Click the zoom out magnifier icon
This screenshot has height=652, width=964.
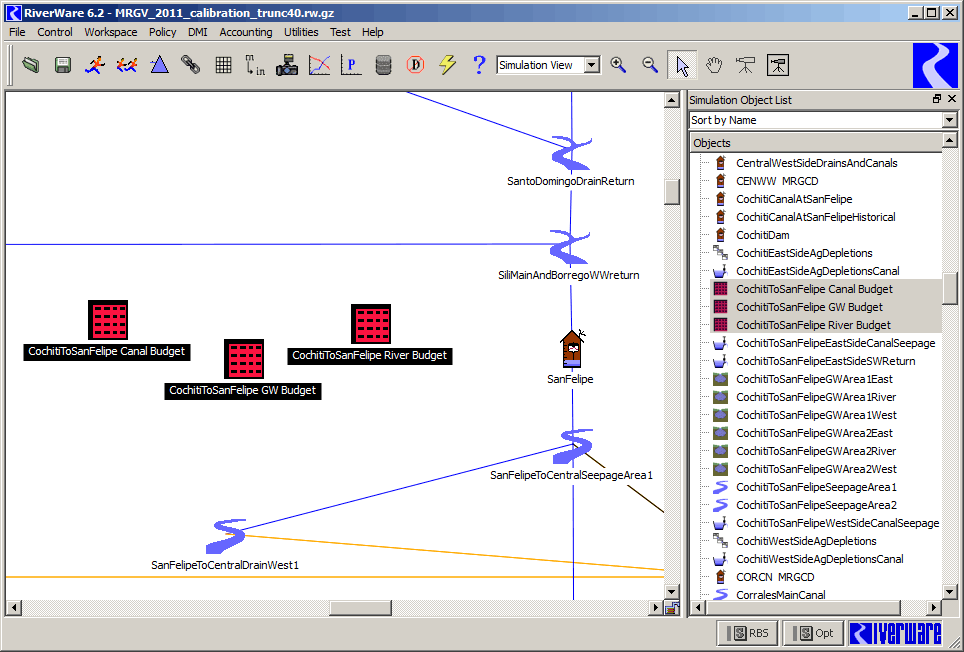(650, 65)
